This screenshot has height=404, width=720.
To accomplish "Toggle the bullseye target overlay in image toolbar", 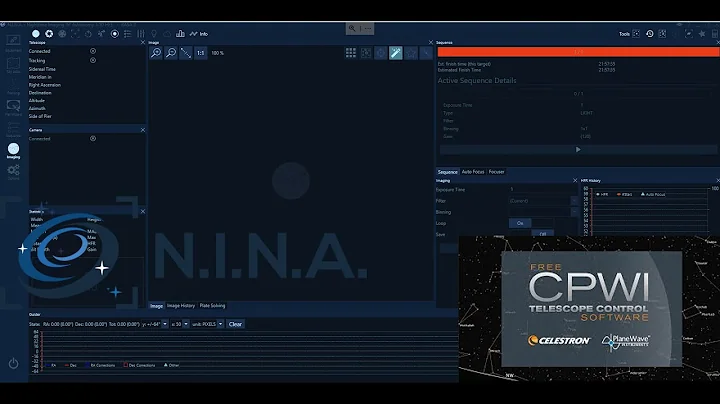I will point(381,53).
